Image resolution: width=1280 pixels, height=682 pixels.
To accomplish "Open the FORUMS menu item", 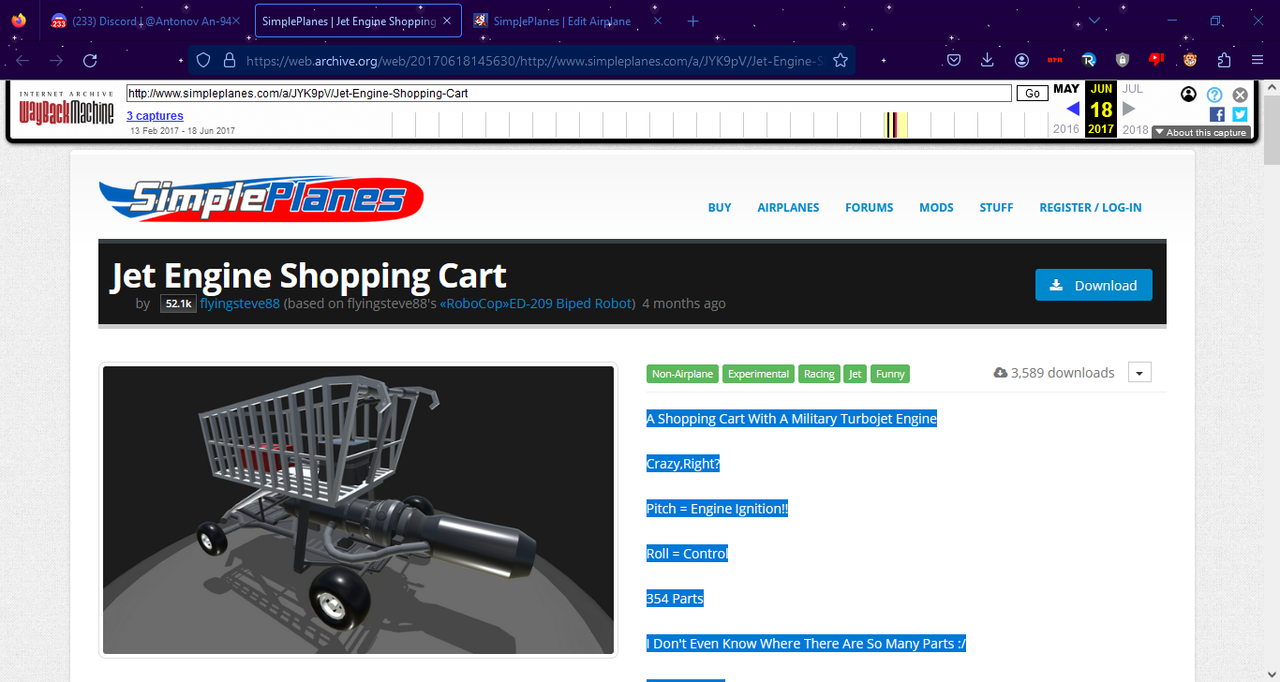I will (x=869, y=207).
